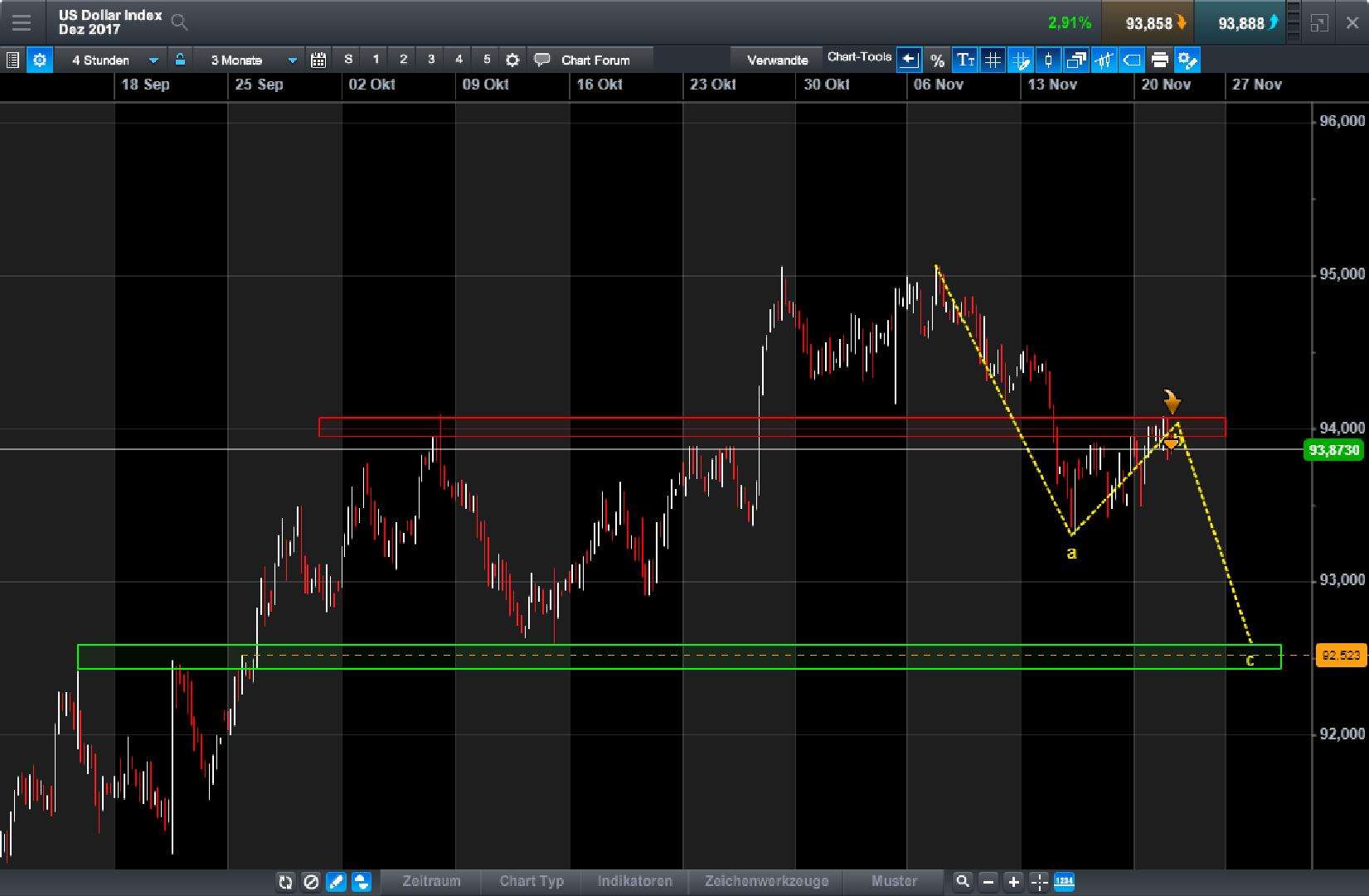Open the Indikatoren menu
The height and width of the screenshot is (896, 1369).
click(x=634, y=881)
